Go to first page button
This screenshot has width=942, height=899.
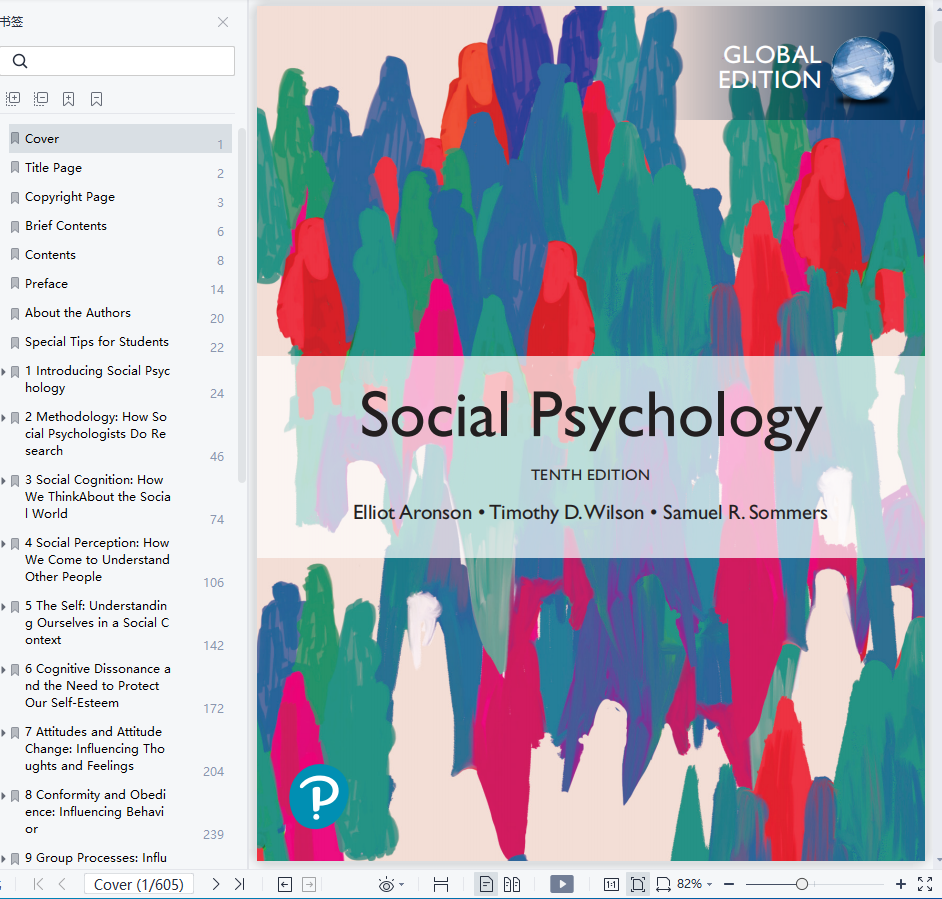pyautogui.click(x=38, y=884)
